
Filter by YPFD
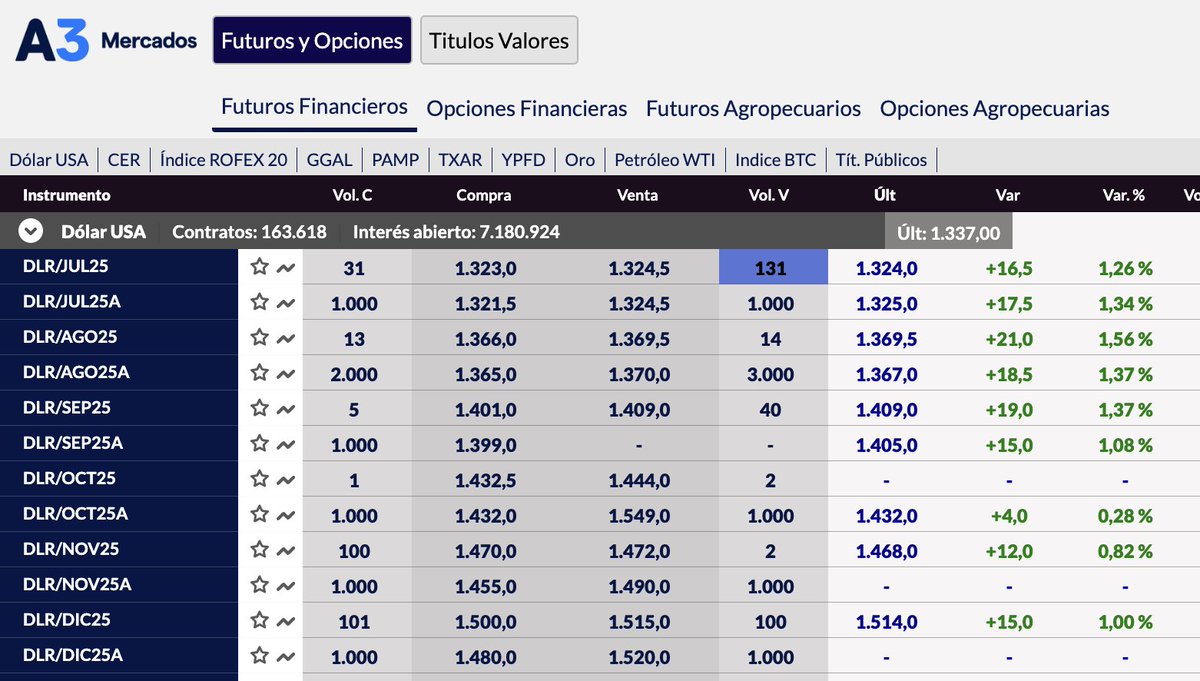coord(524,159)
